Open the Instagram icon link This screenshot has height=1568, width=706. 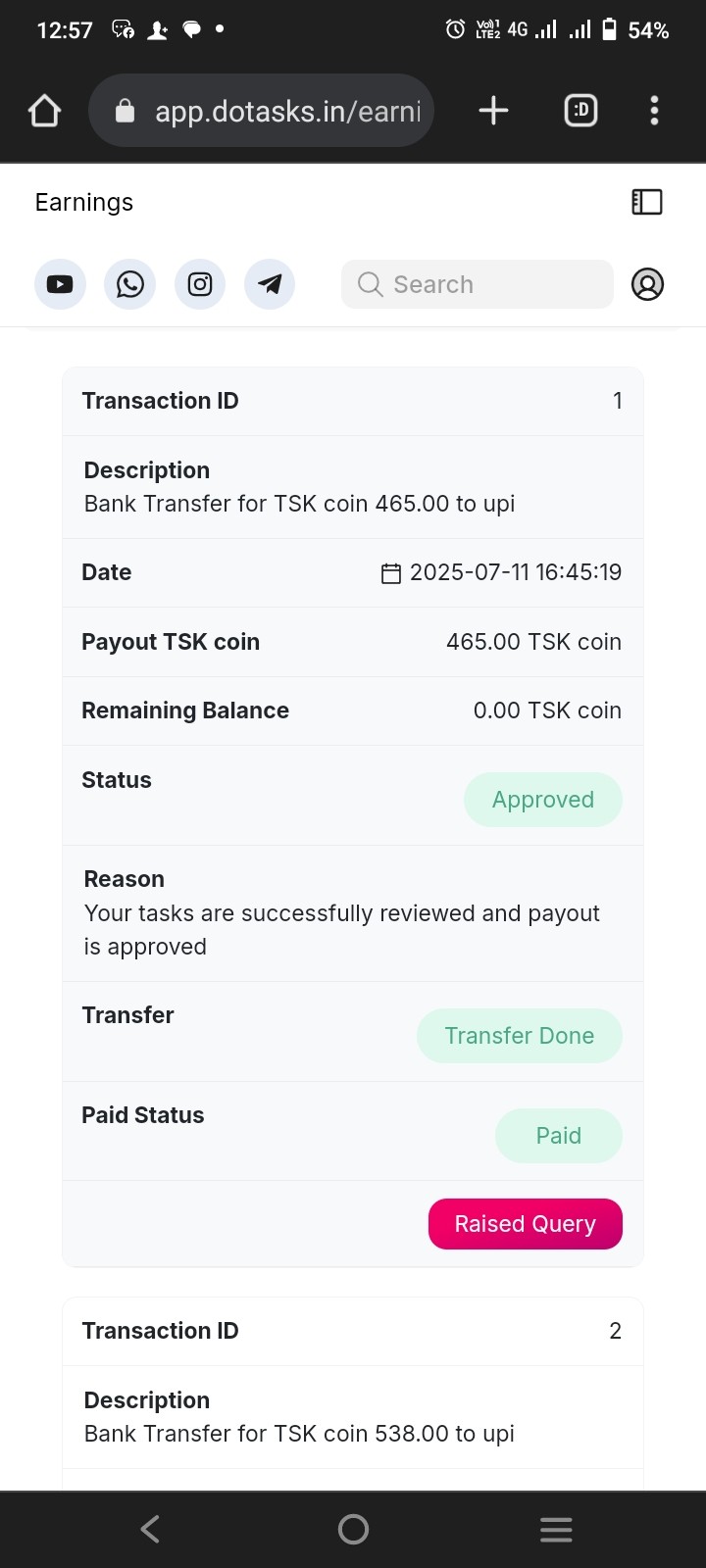click(200, 284)
